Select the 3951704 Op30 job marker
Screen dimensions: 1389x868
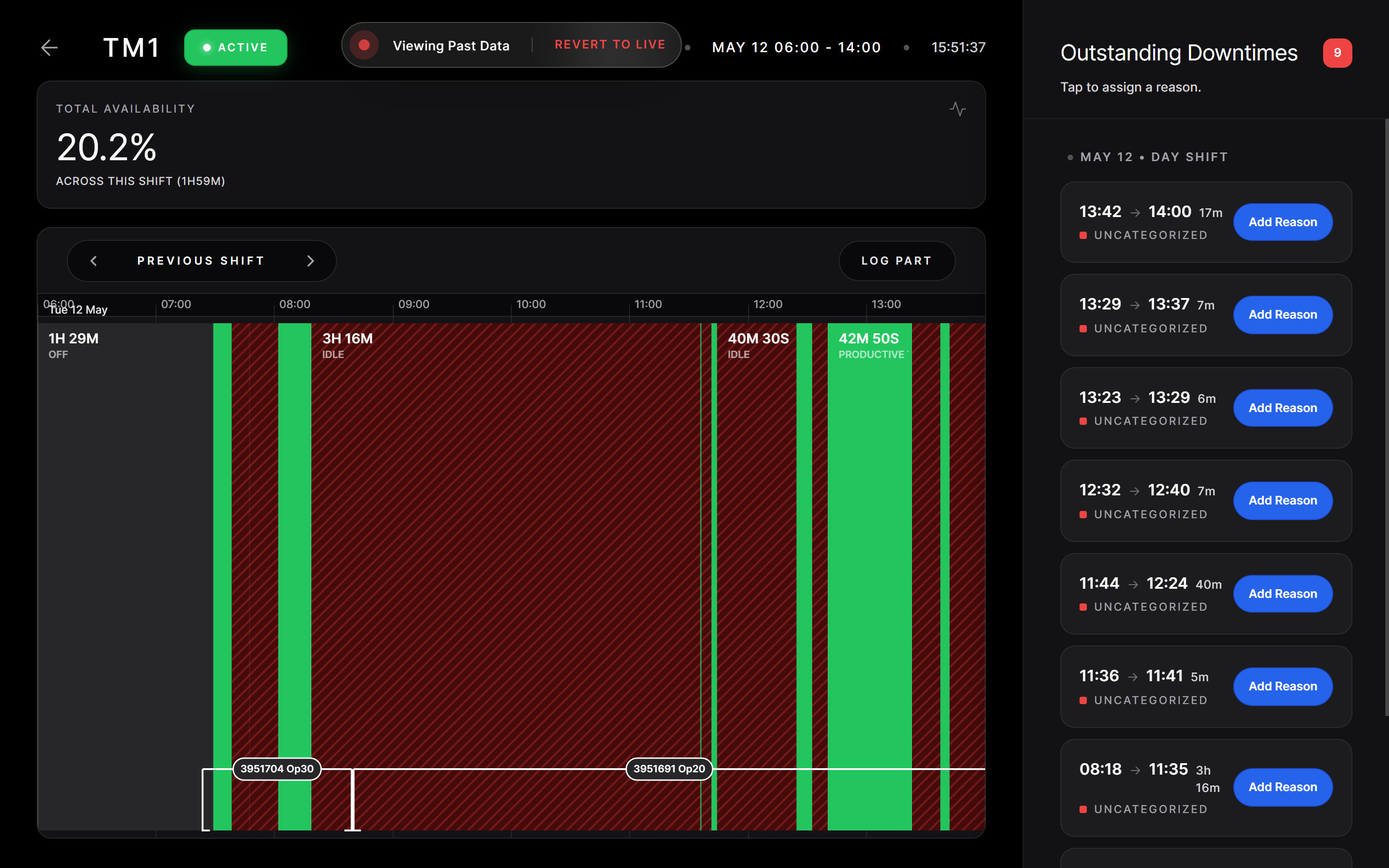point(277,769)
